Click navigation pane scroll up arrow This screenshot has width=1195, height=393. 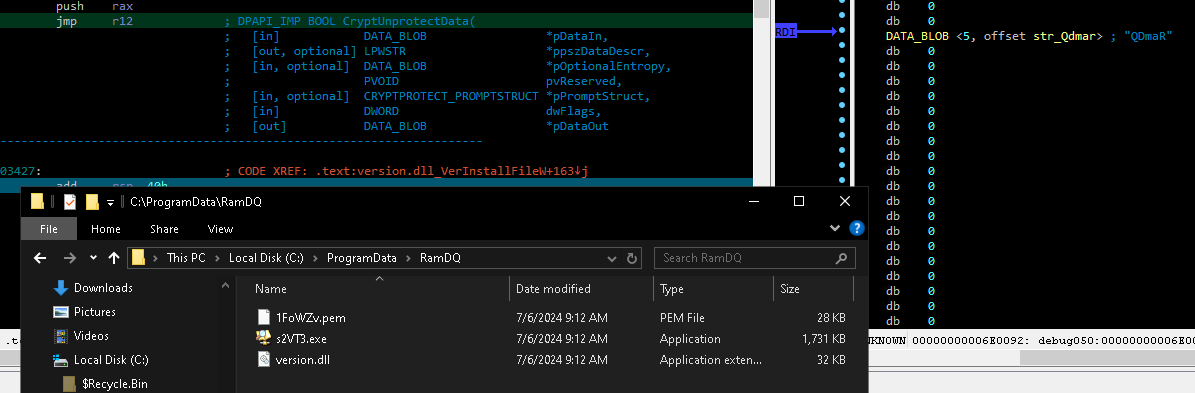(225, 286)
